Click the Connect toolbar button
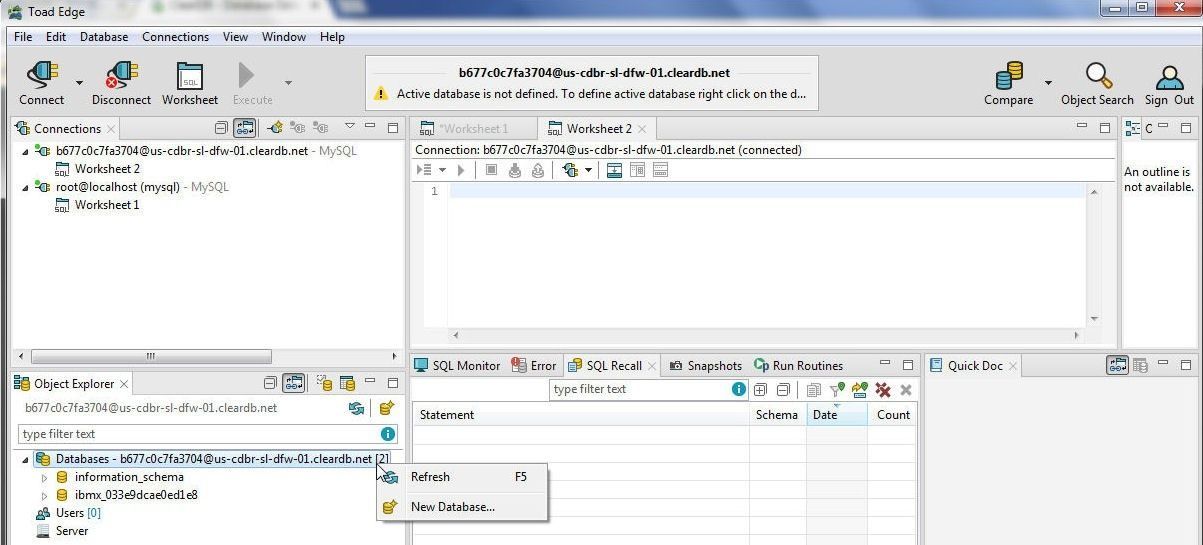The width and height of the screenshot is (1203, 545). click(x=42, y=83)
